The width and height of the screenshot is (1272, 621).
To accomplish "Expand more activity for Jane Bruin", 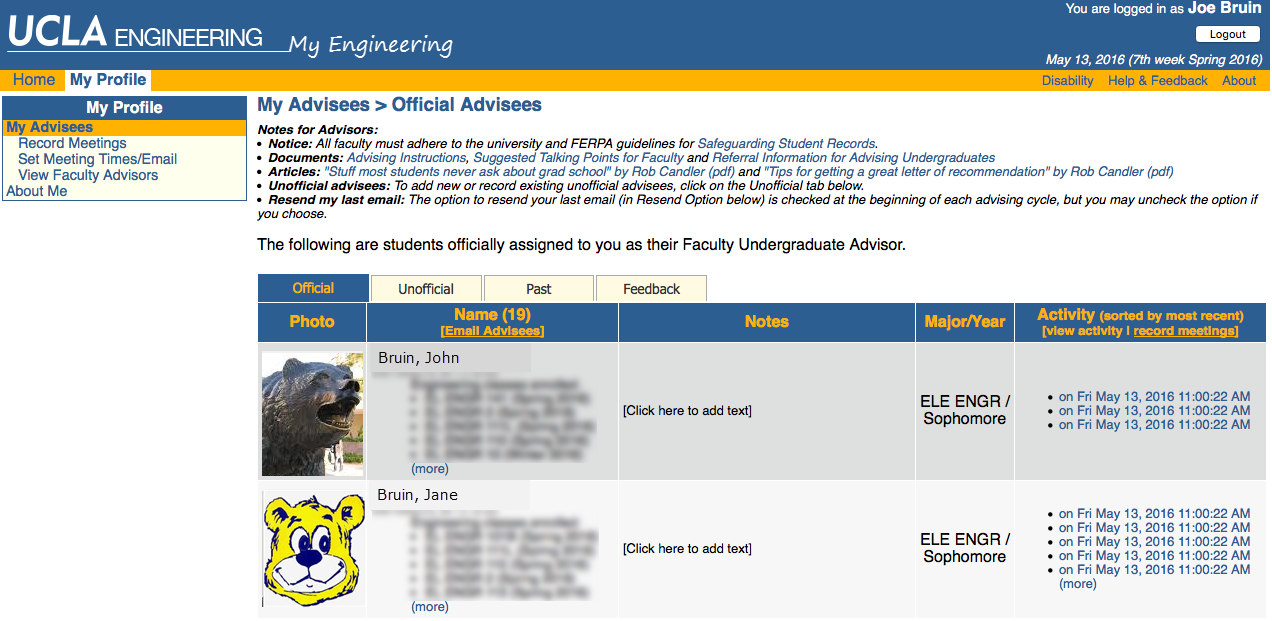I will click(x=1078, y=584).
